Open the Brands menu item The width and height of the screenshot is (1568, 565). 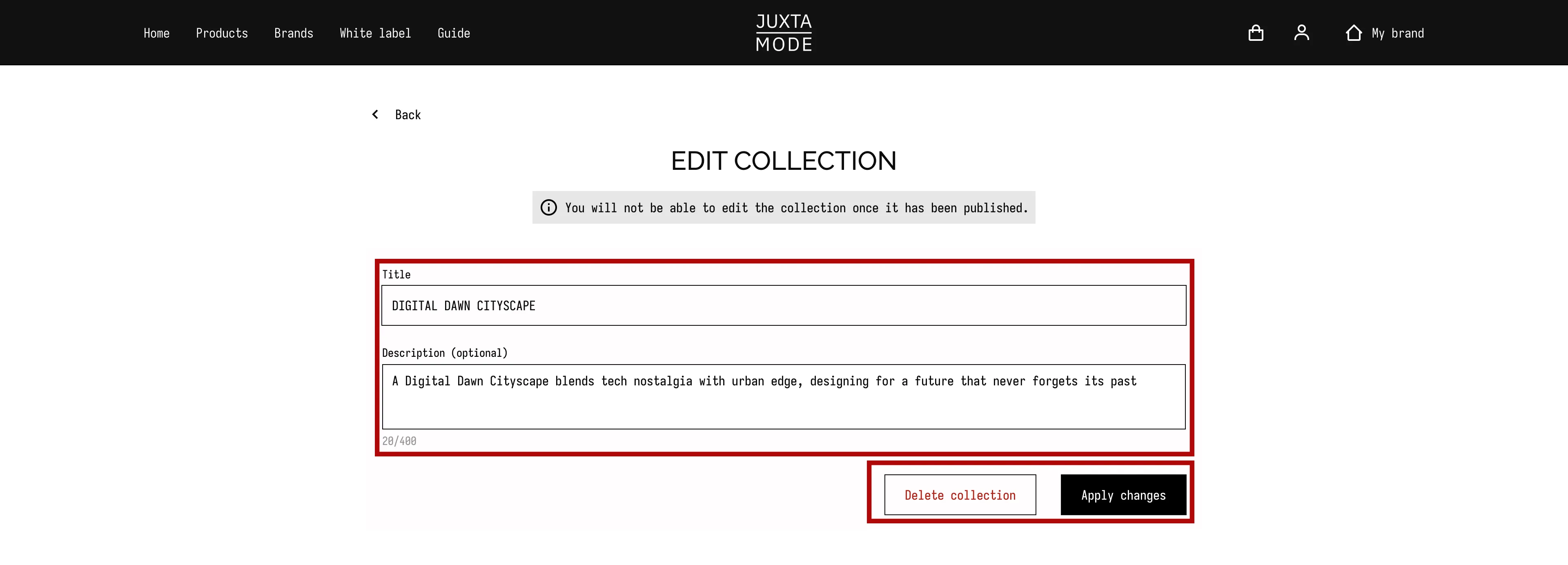294,33
